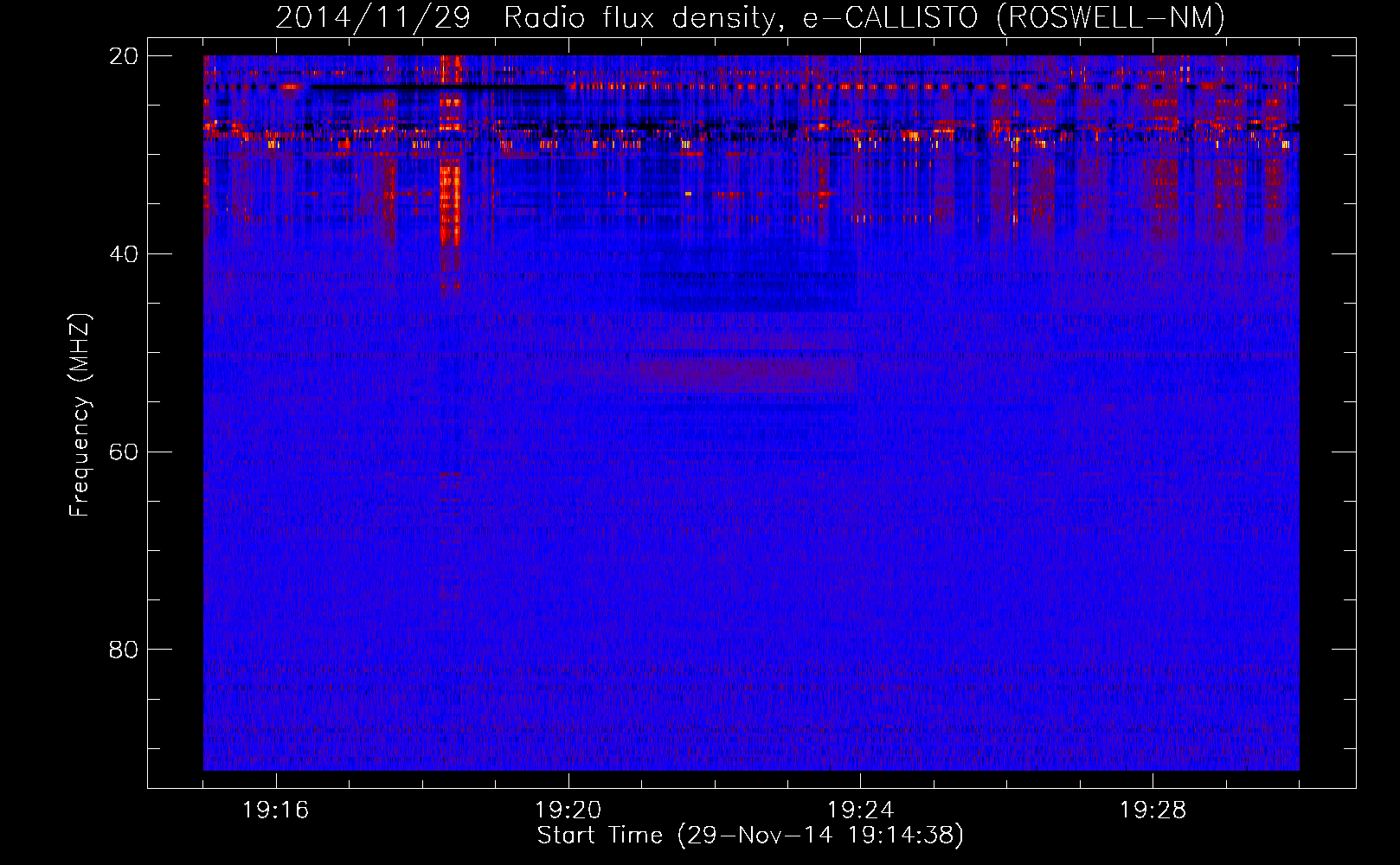Click the '80' frequency tick label
The height and width of the screenshot is (865, 1400).
124,650
